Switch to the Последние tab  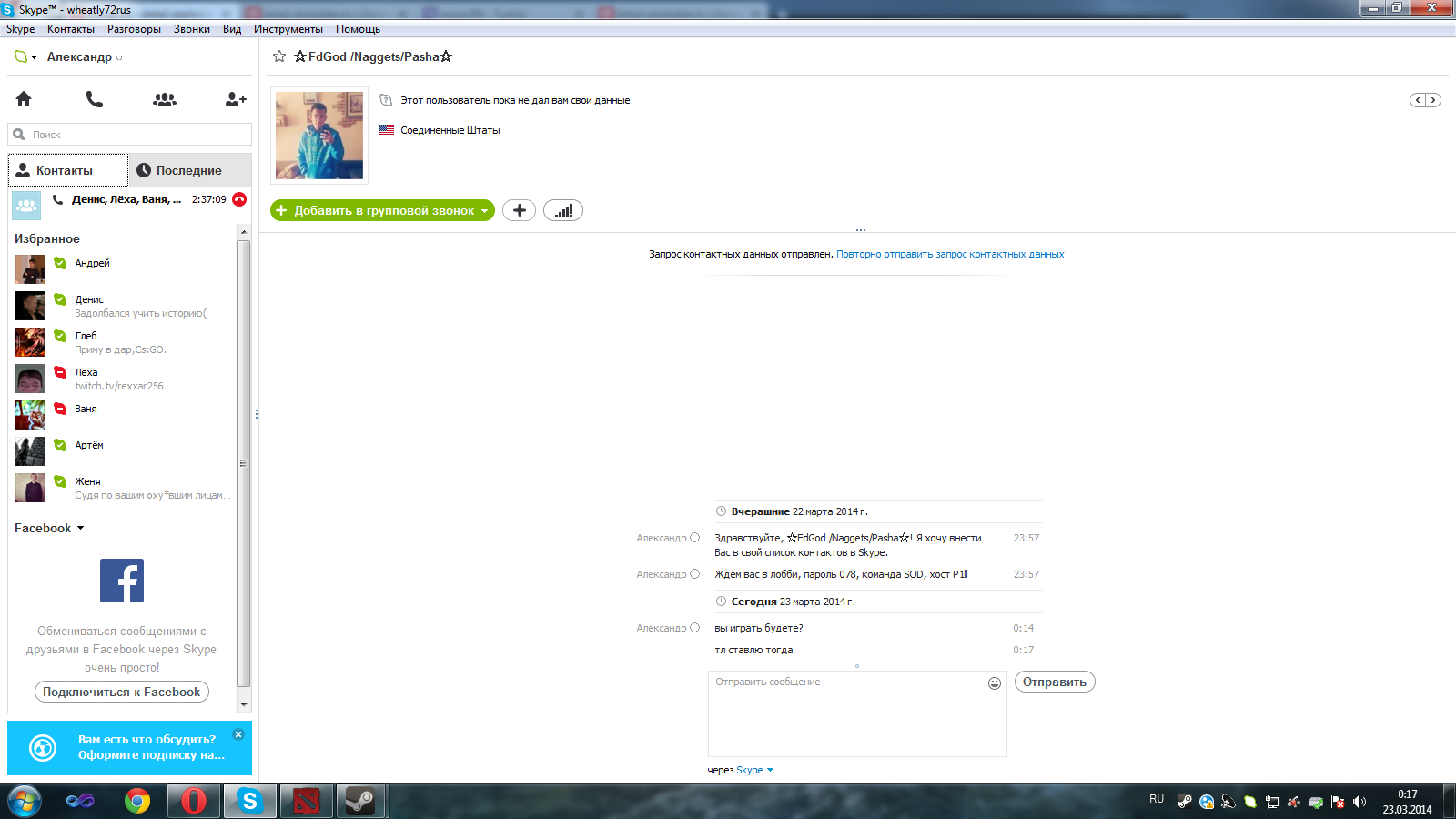pyautogui.click(x=190, y=170)
